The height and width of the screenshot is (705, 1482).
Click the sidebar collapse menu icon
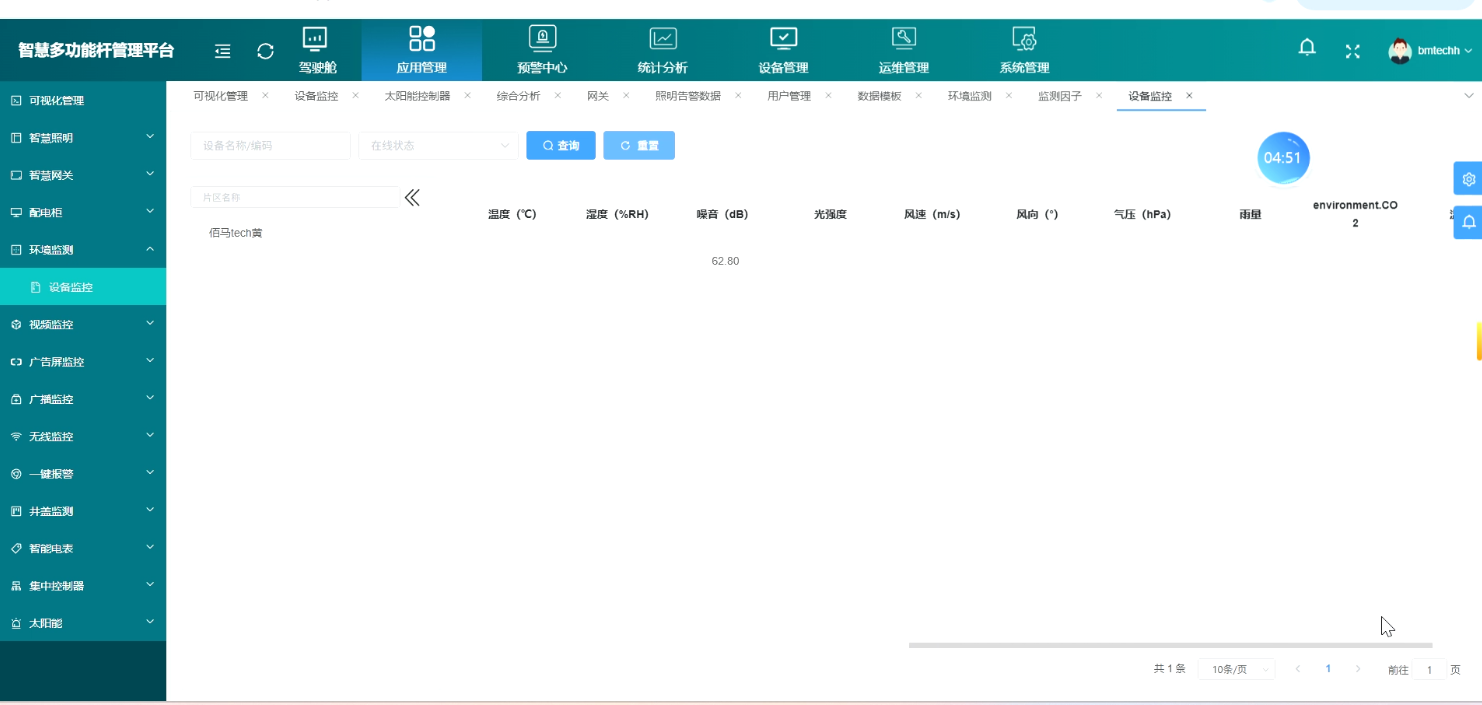223,51
